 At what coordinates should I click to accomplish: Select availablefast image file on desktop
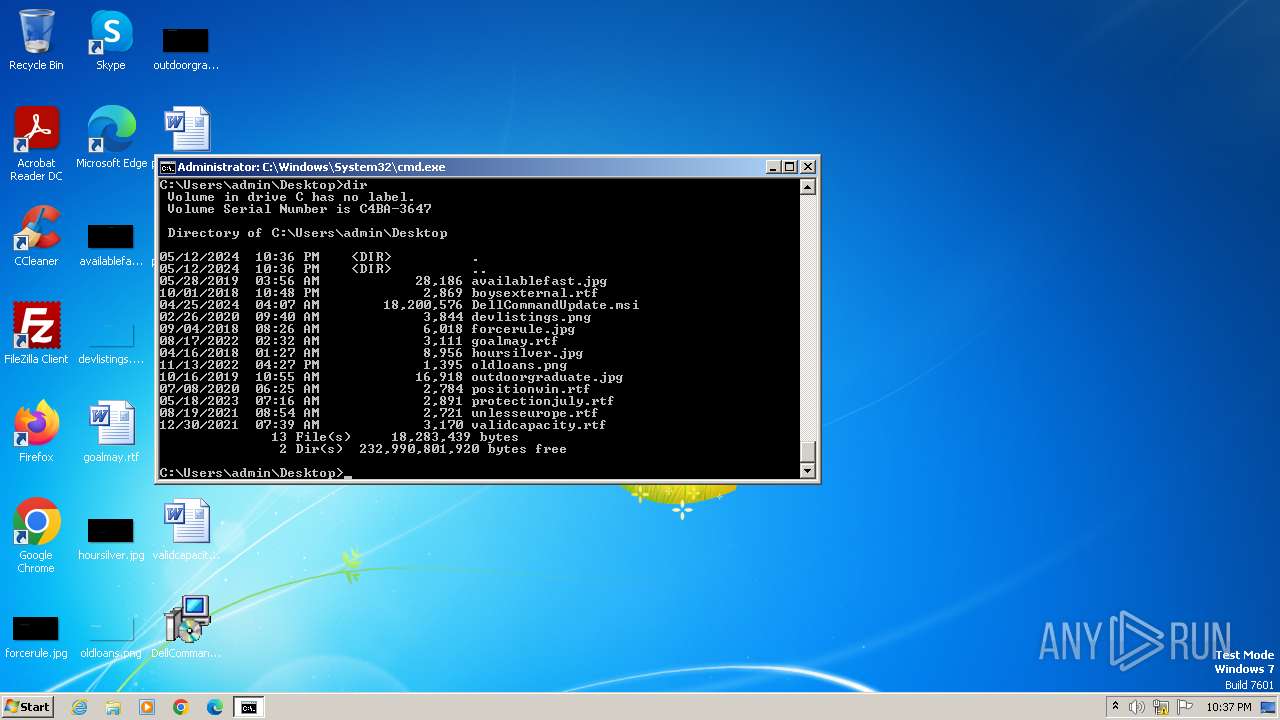pos(111,245)
